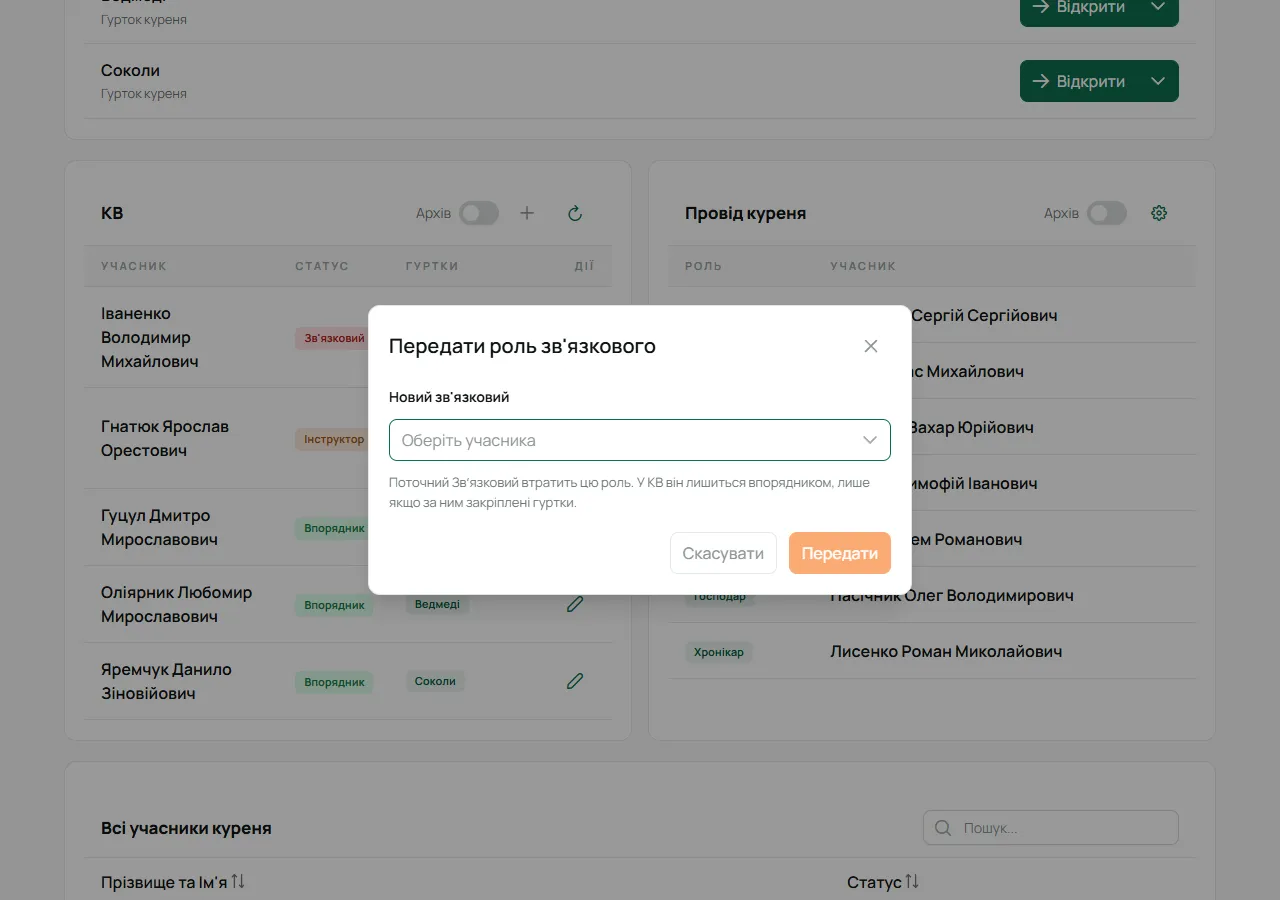Screen dimensions: 1280x900
Task: Sort by Прізвище та Ім'я column
Action: pos(173,882)
